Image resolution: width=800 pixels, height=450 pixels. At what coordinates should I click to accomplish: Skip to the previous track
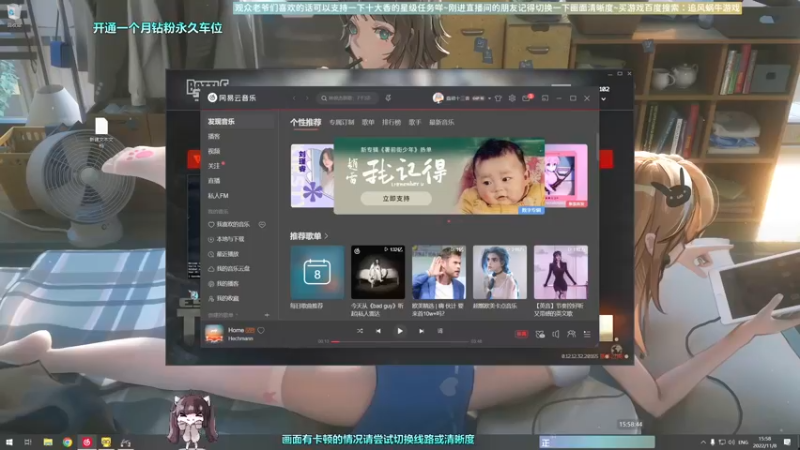click(x=378, y=331)
